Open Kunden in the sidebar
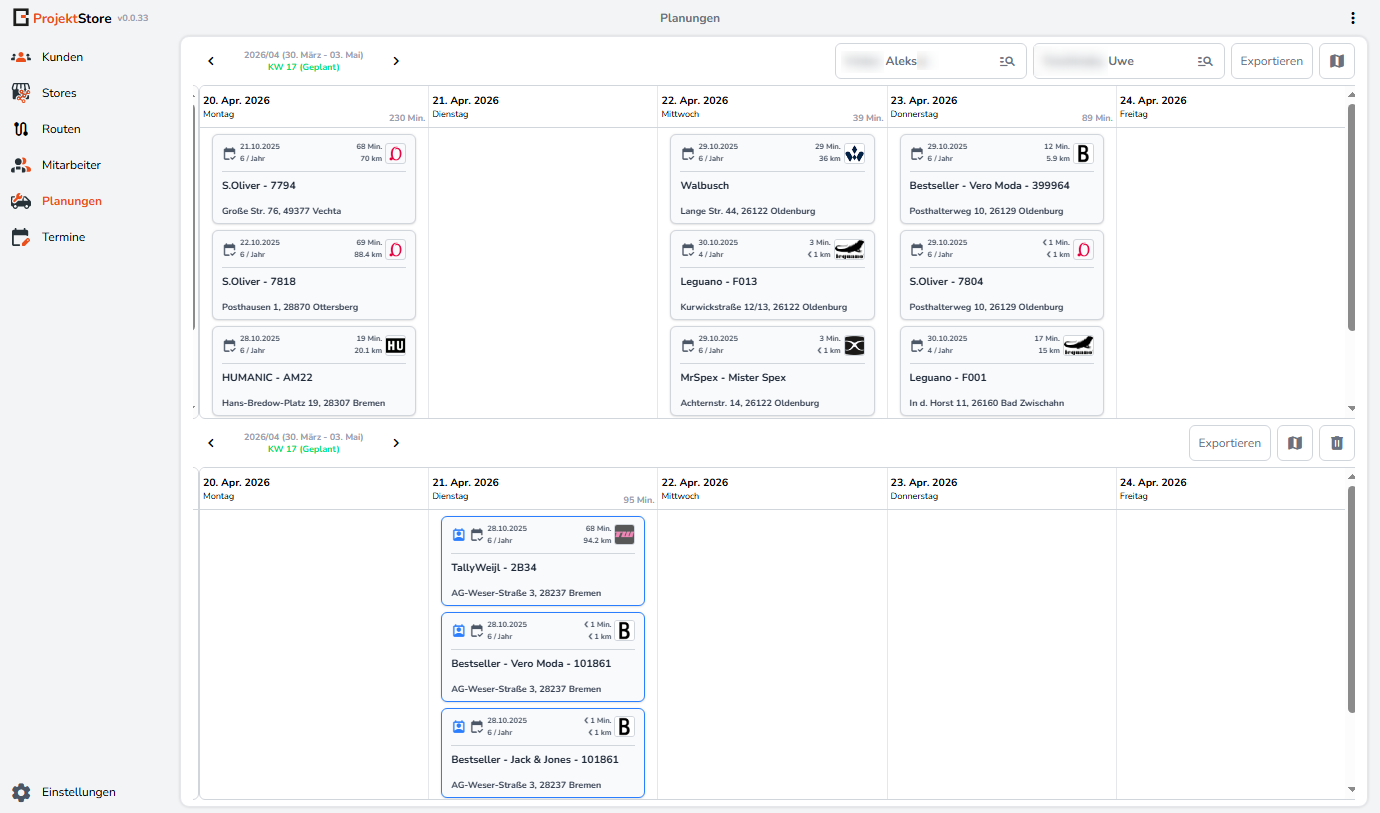This screenshot has width=1380, height=813. pyautogui.click(x=62, y=57)
